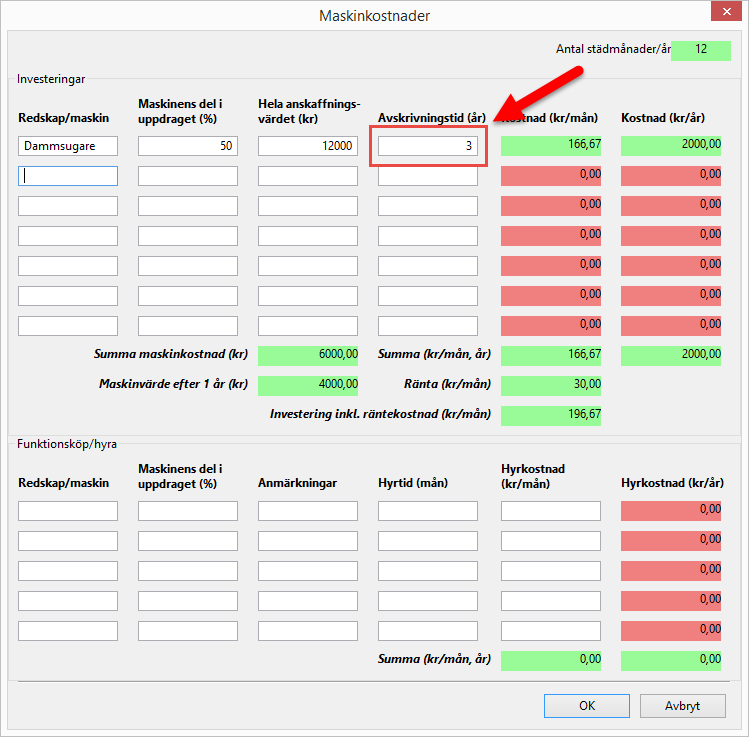This screenshot has height=737, width=749.
Task: Select the Investering inkl. räntekostnad value 196,67
Action: point(551,415)
